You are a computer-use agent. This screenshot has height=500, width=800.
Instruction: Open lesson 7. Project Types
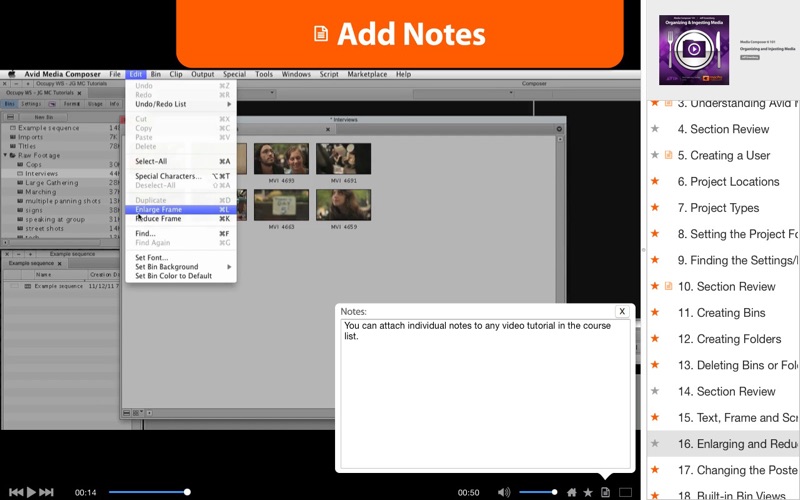point(718,208)
